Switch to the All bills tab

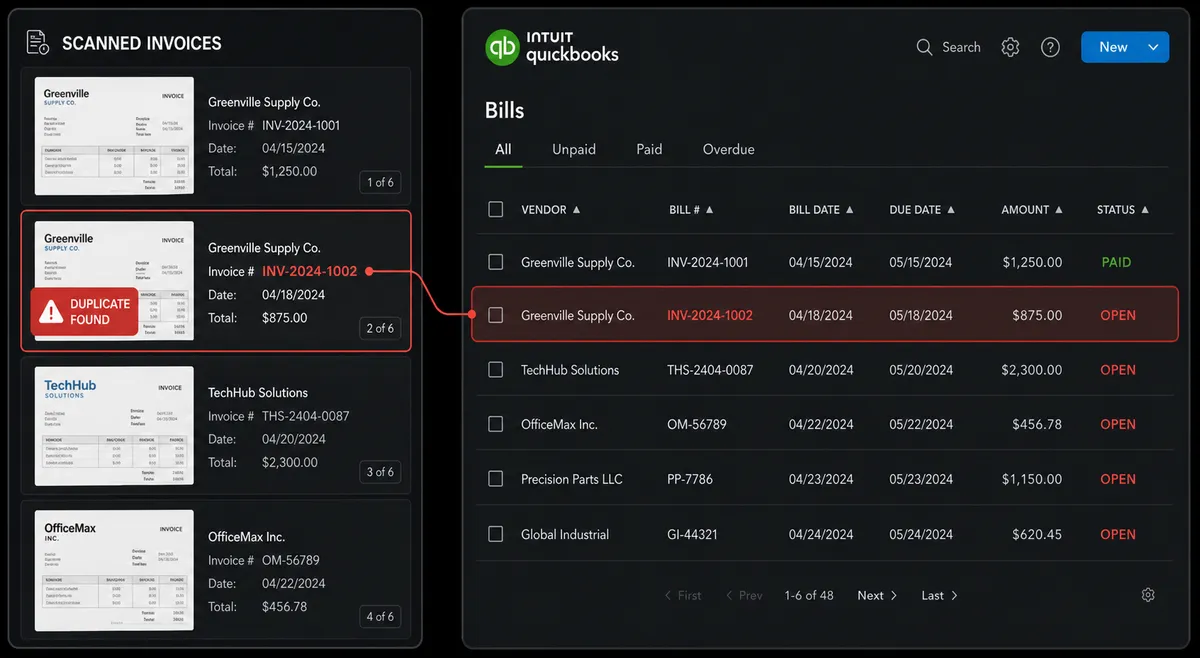[x=503, y=149]
